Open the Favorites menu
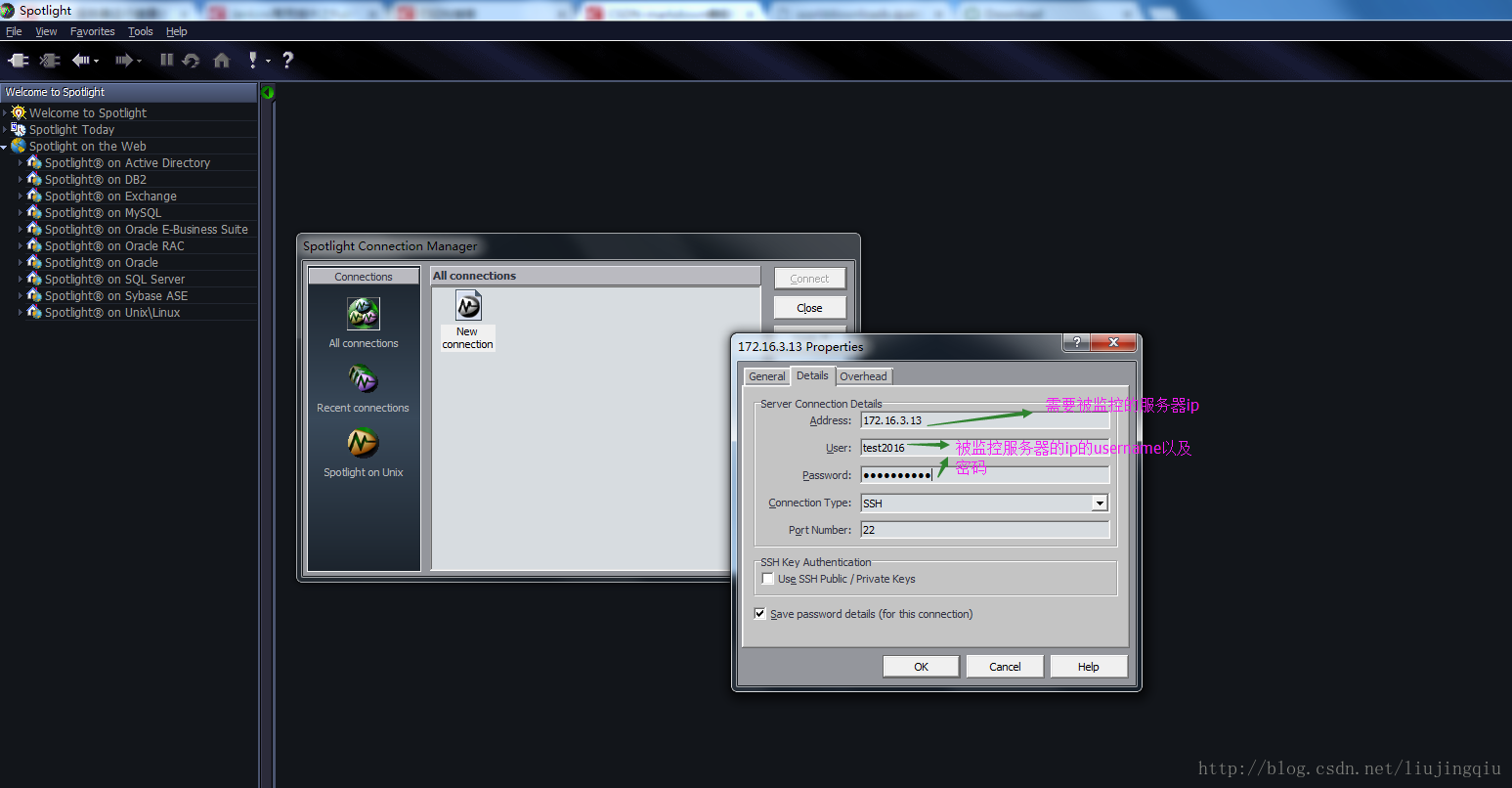Viewport: 1512px width, 788px height. click(93, 31)
